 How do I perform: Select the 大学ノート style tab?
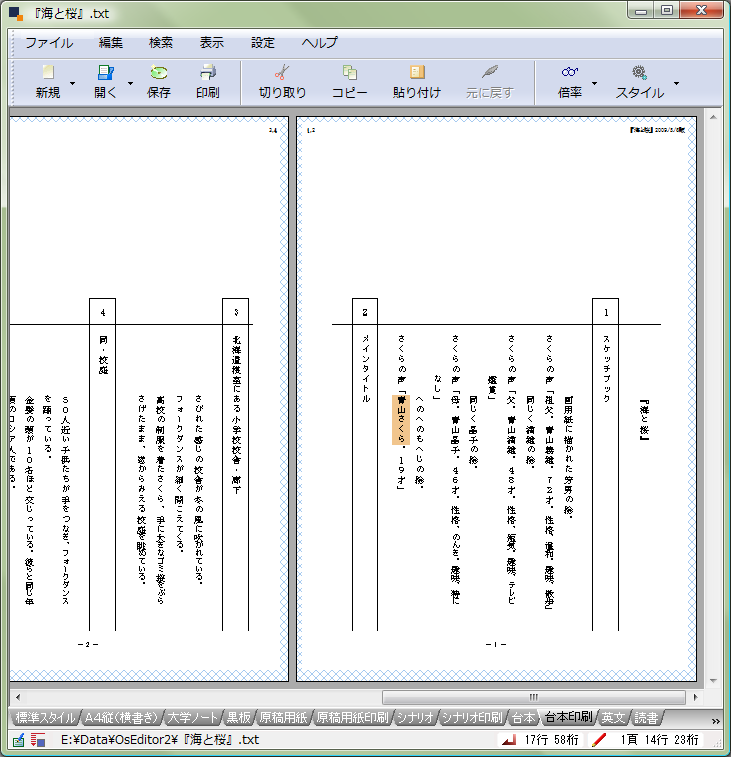click(192, 718)
